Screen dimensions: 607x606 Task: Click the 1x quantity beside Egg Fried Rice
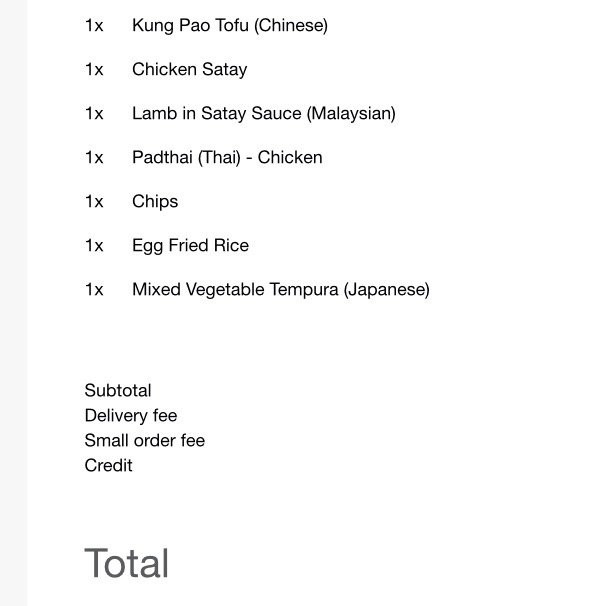(94, 246)
